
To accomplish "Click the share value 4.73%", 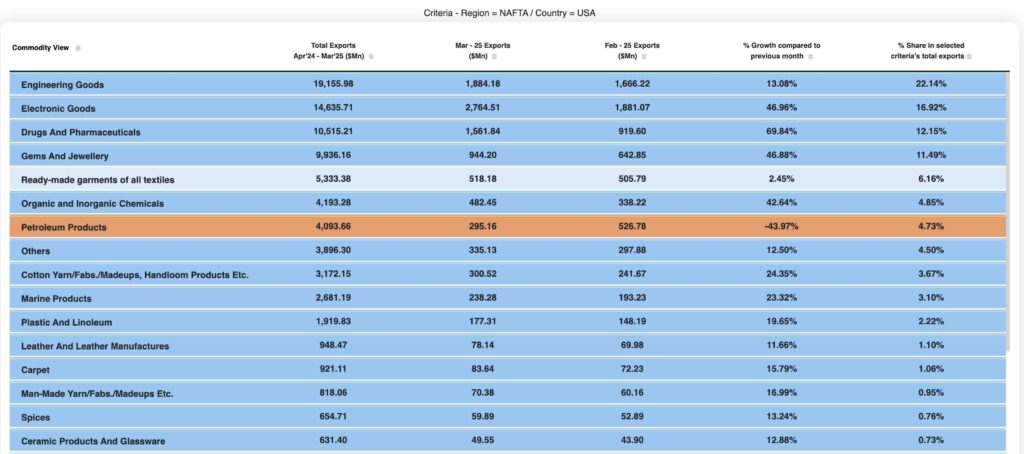I will tap(931, 227).
